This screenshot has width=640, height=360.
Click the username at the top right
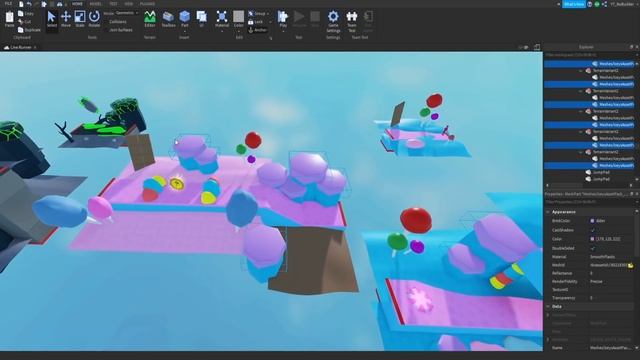coord(622,4)
